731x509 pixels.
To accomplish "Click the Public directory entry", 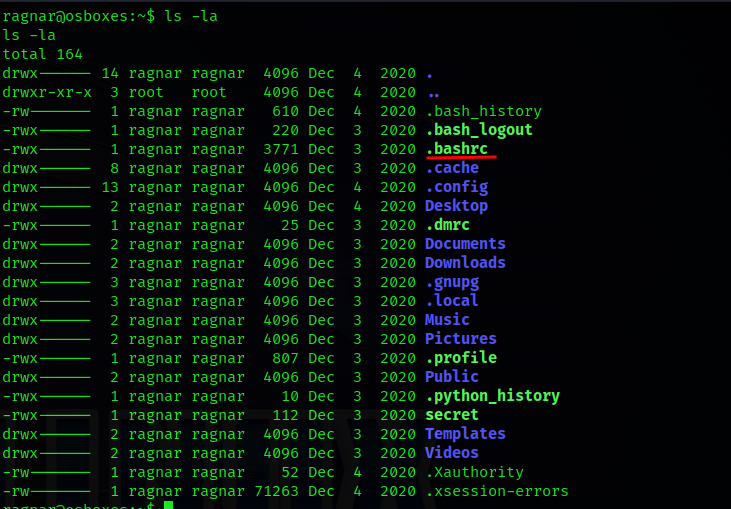I will point(451,377).
